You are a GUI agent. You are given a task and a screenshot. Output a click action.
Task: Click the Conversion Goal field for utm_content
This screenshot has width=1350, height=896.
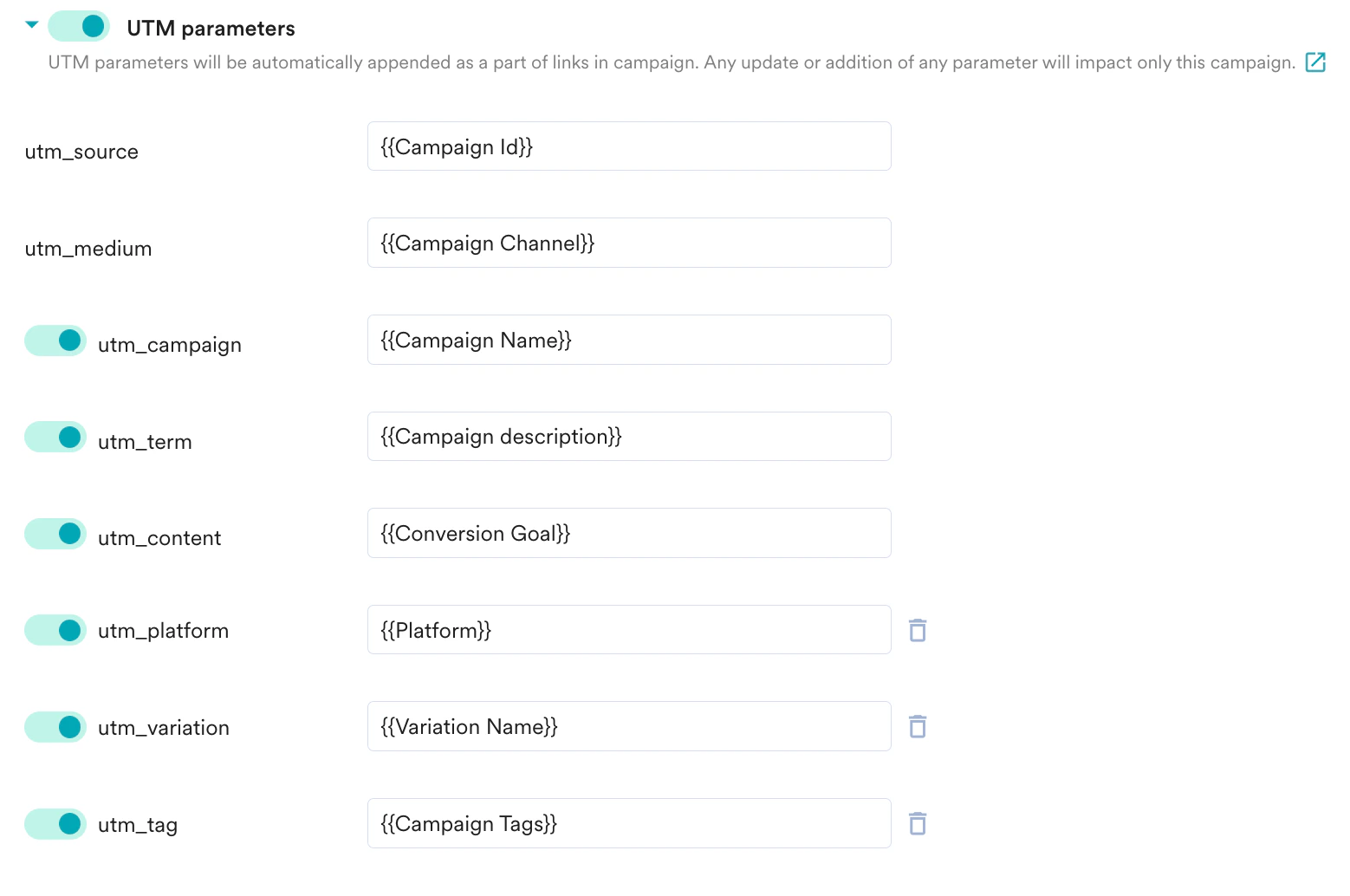click(x=629, y=533)
